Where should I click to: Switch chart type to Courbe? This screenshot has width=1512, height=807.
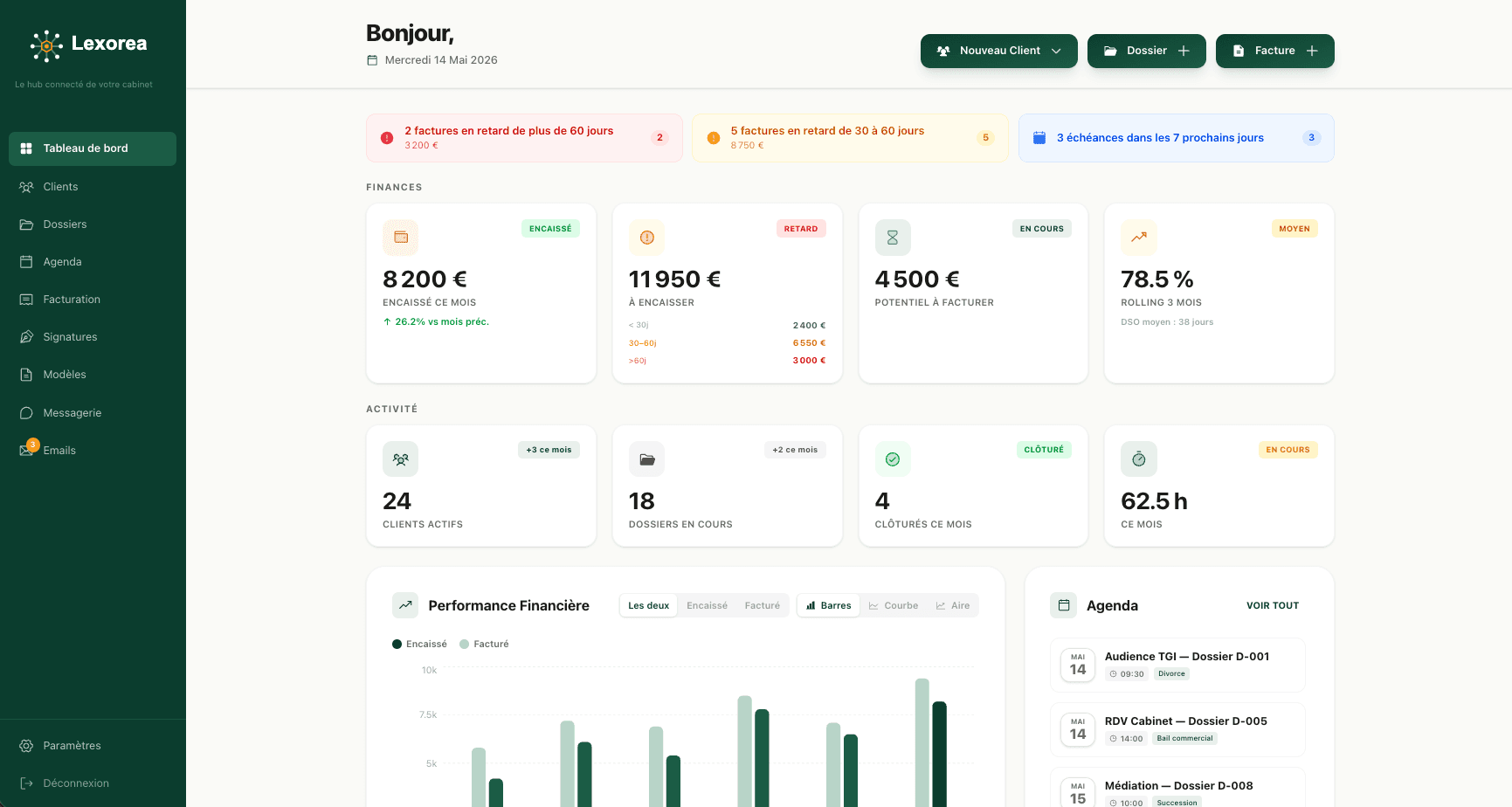pos(894,606)
